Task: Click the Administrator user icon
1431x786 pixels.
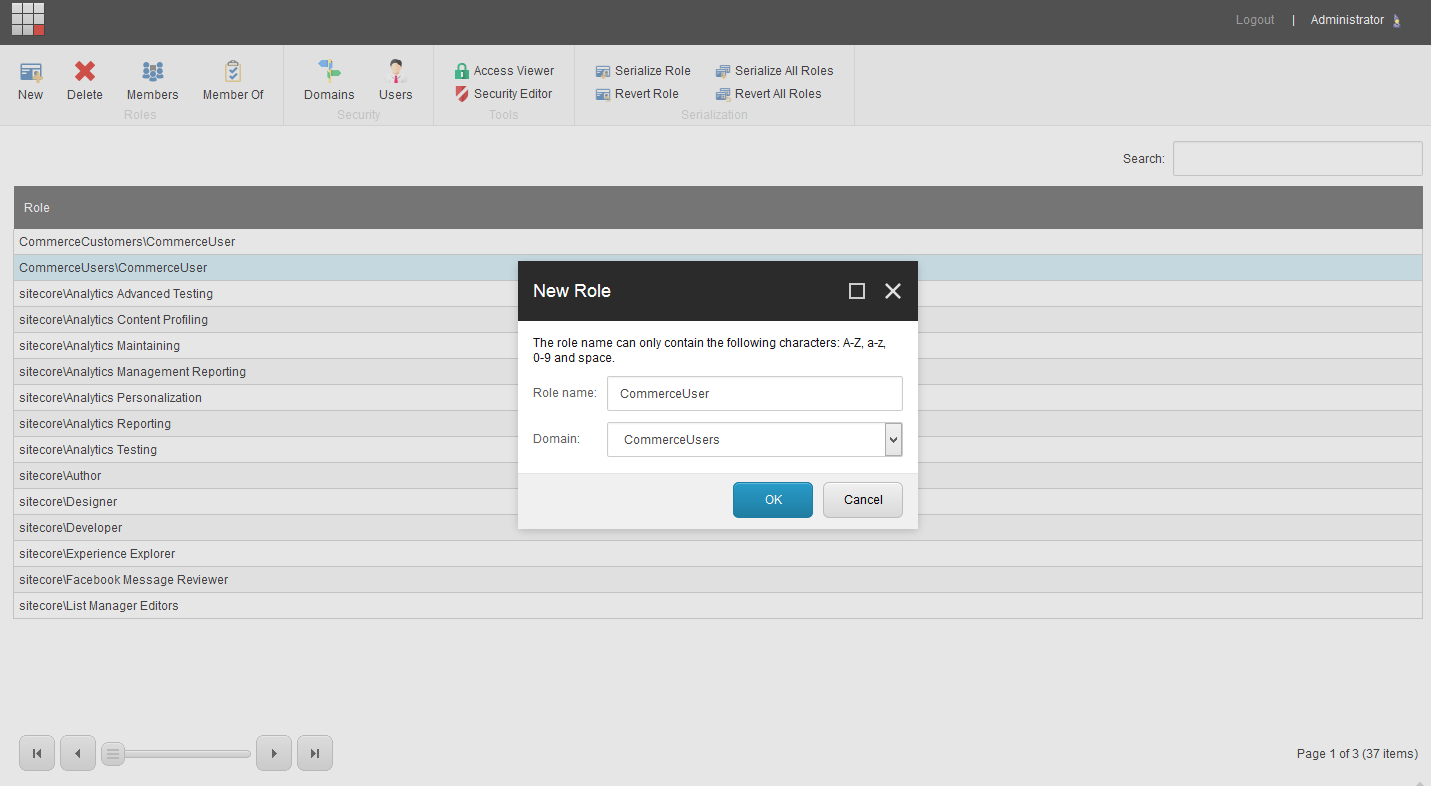Action: tap(1396, 20)
